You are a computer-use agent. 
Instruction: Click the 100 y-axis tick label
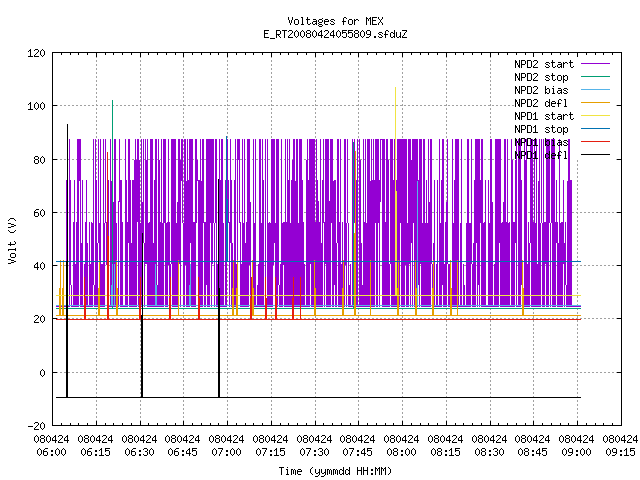click(x=36, y=107)
